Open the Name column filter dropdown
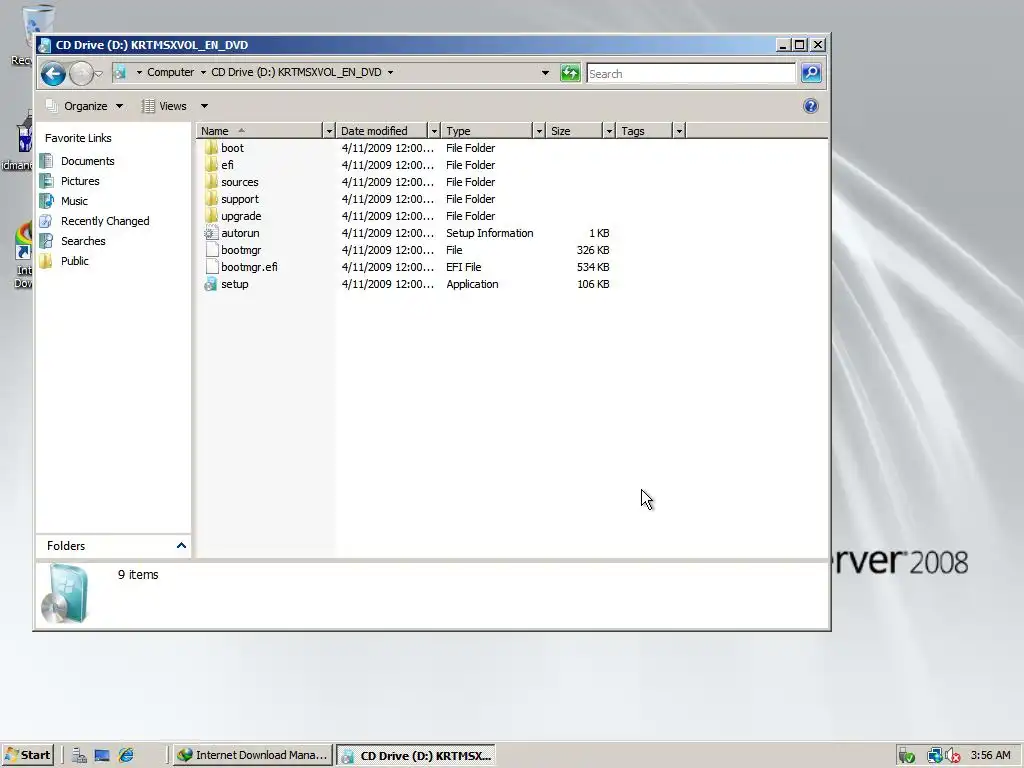The width and height of the screenshot is (1024, 768). coord(329,131)
